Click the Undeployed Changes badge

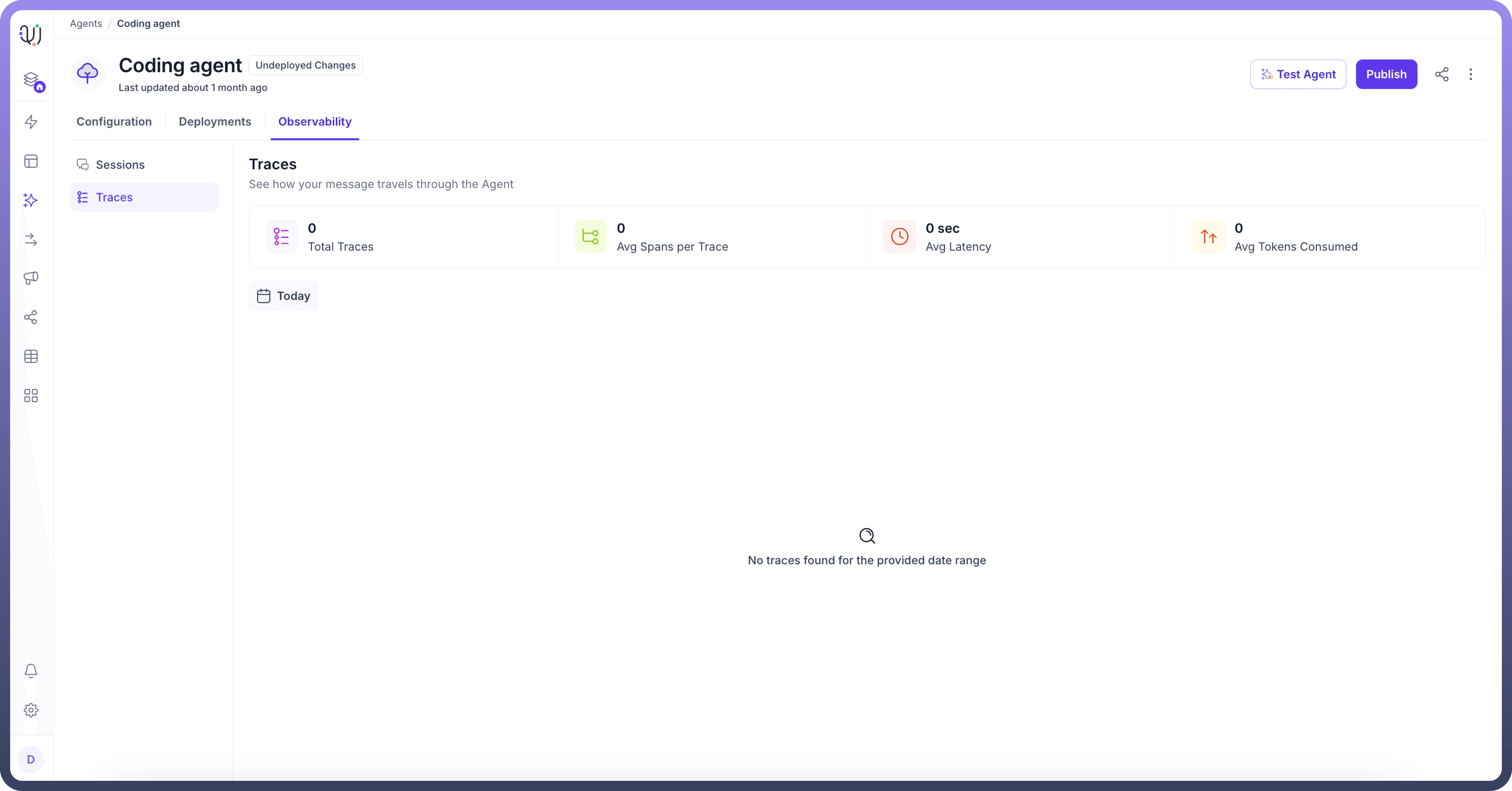(x=305, y=65)
